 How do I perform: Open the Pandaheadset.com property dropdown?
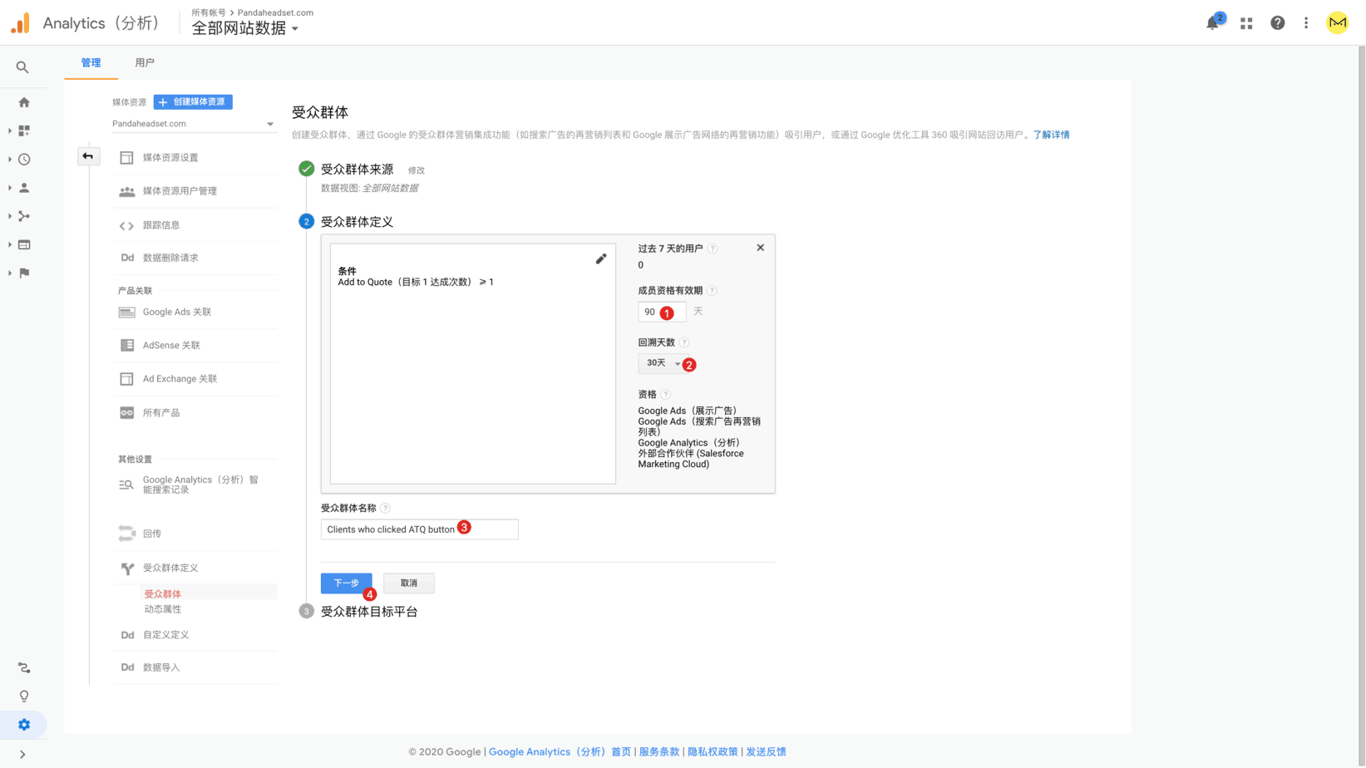[x=193, y=124]
